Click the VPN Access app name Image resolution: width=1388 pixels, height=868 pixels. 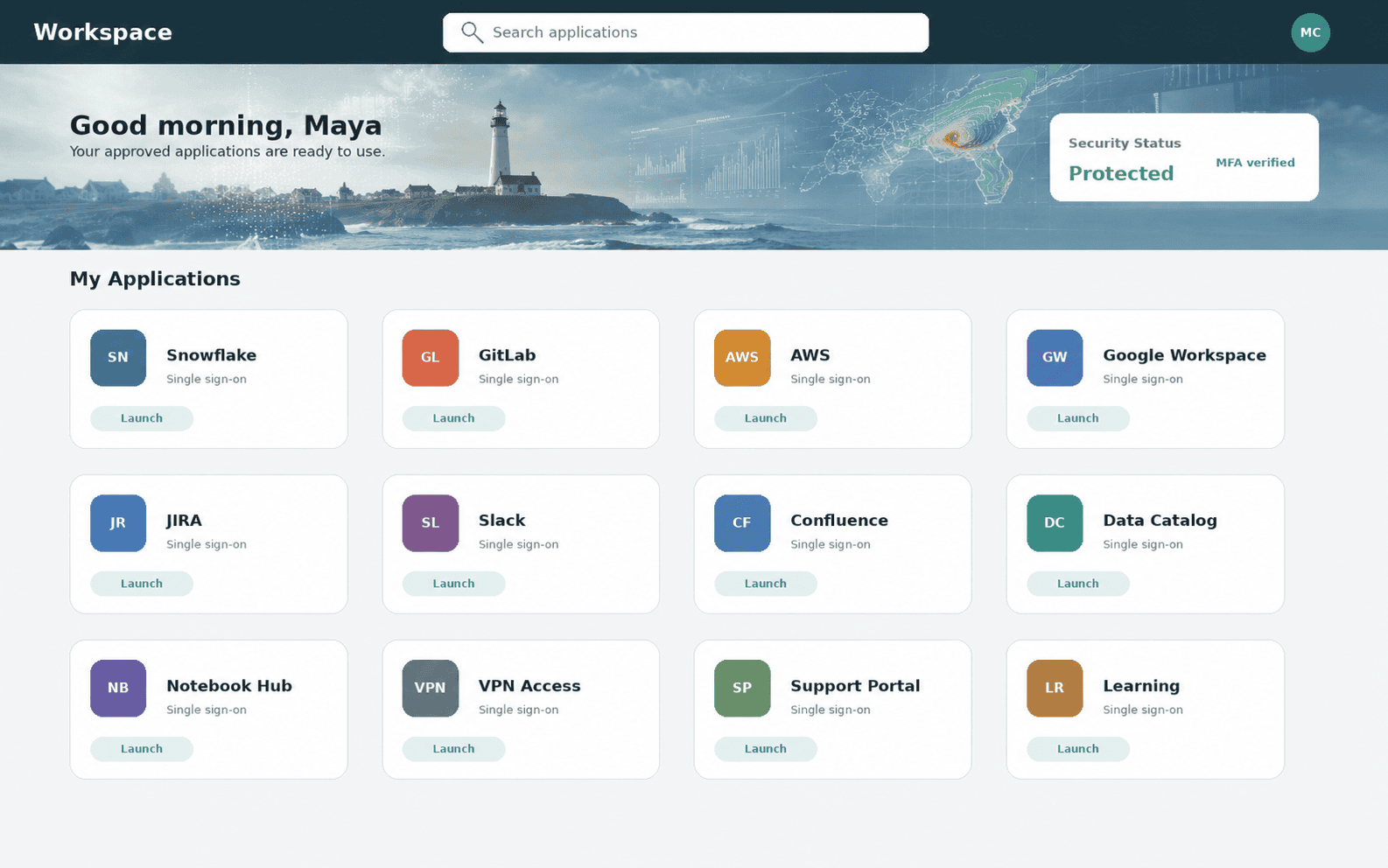(x=529, y=686)
